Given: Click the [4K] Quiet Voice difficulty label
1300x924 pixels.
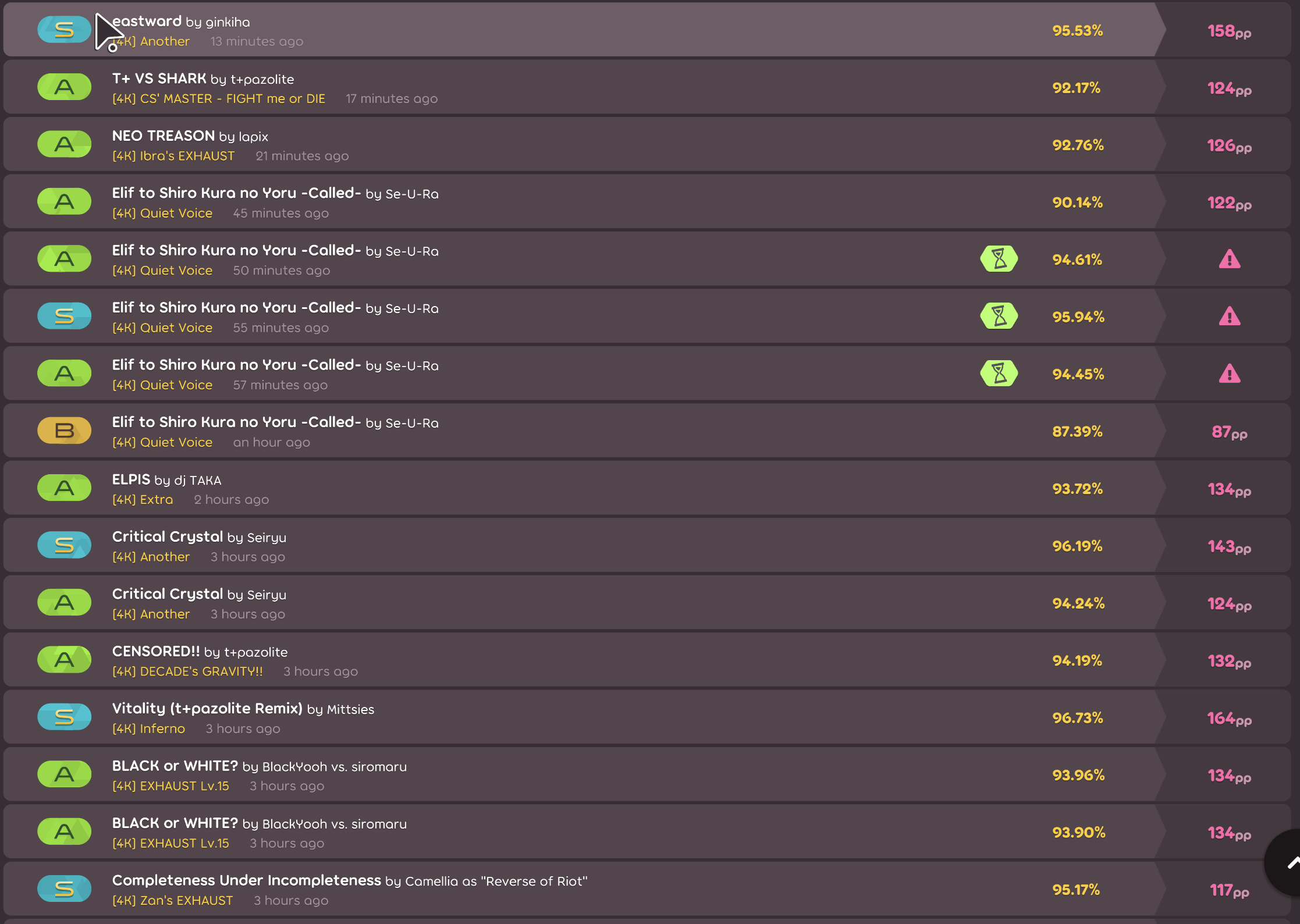Looking at the screenshot, I should pyautogui.click(x=162, y=213).
